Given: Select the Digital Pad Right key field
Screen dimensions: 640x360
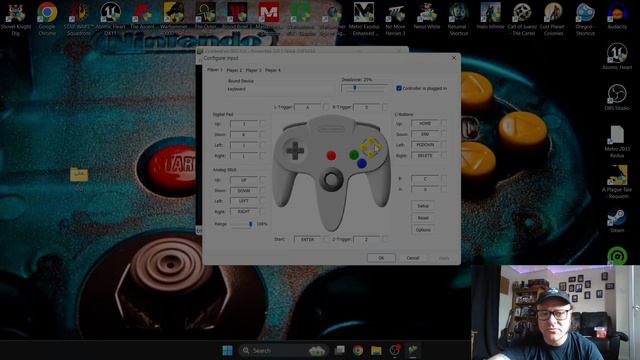Looking at the screenshot, I should pos(244,156).
